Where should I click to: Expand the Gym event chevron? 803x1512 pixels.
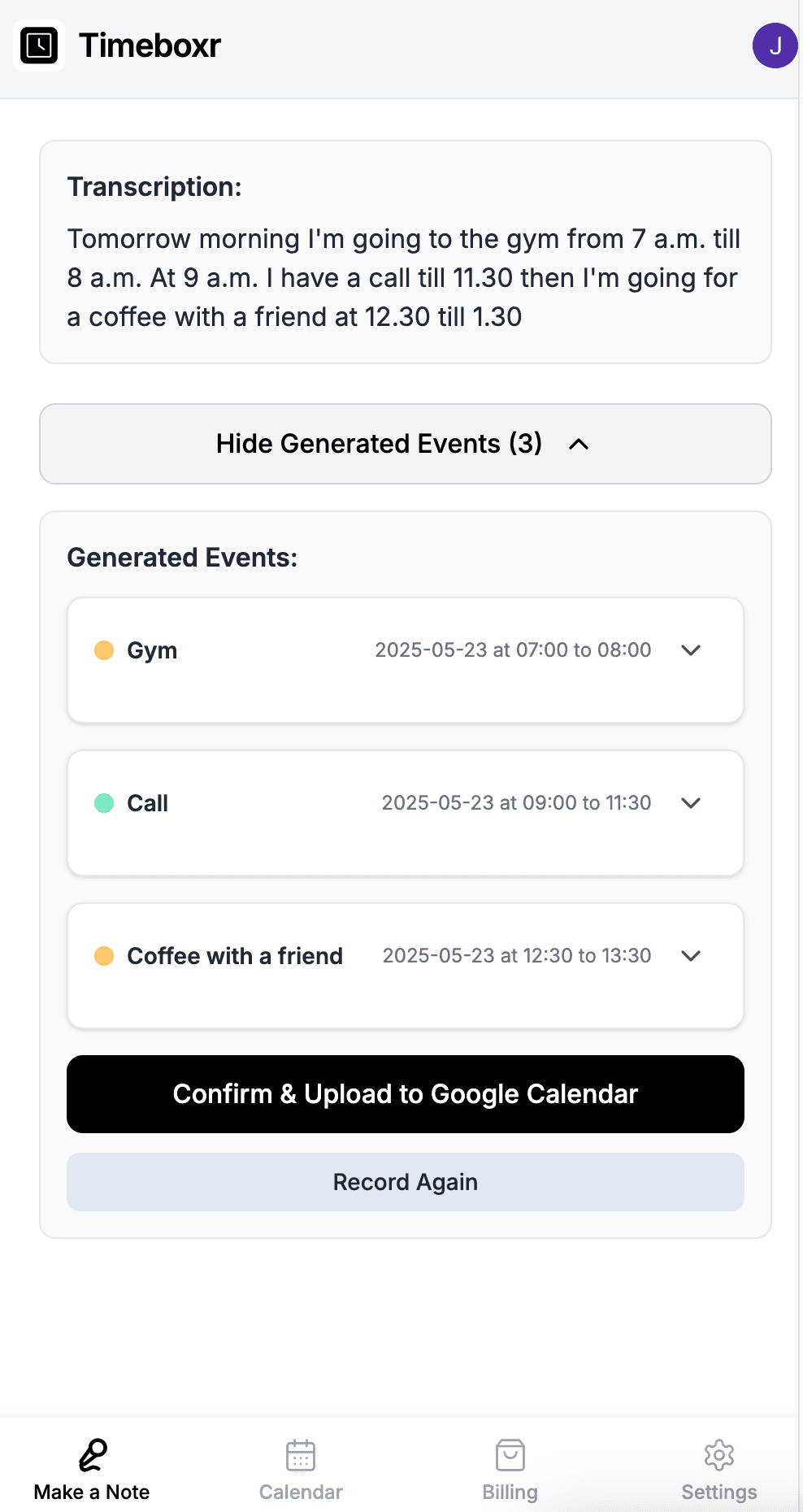click(691, 650)
